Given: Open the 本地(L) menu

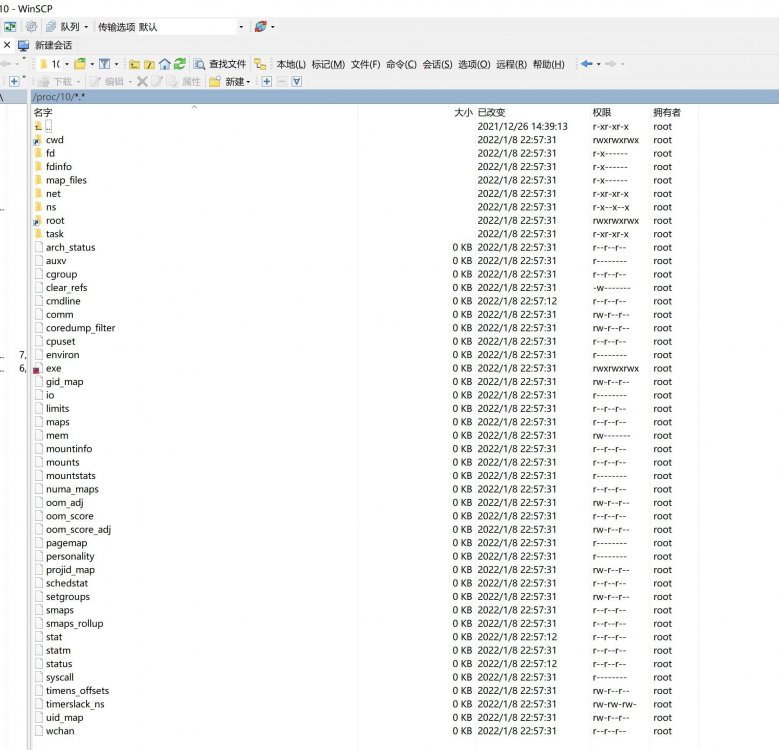Looking at the screenshot, I should pos(291,65).
